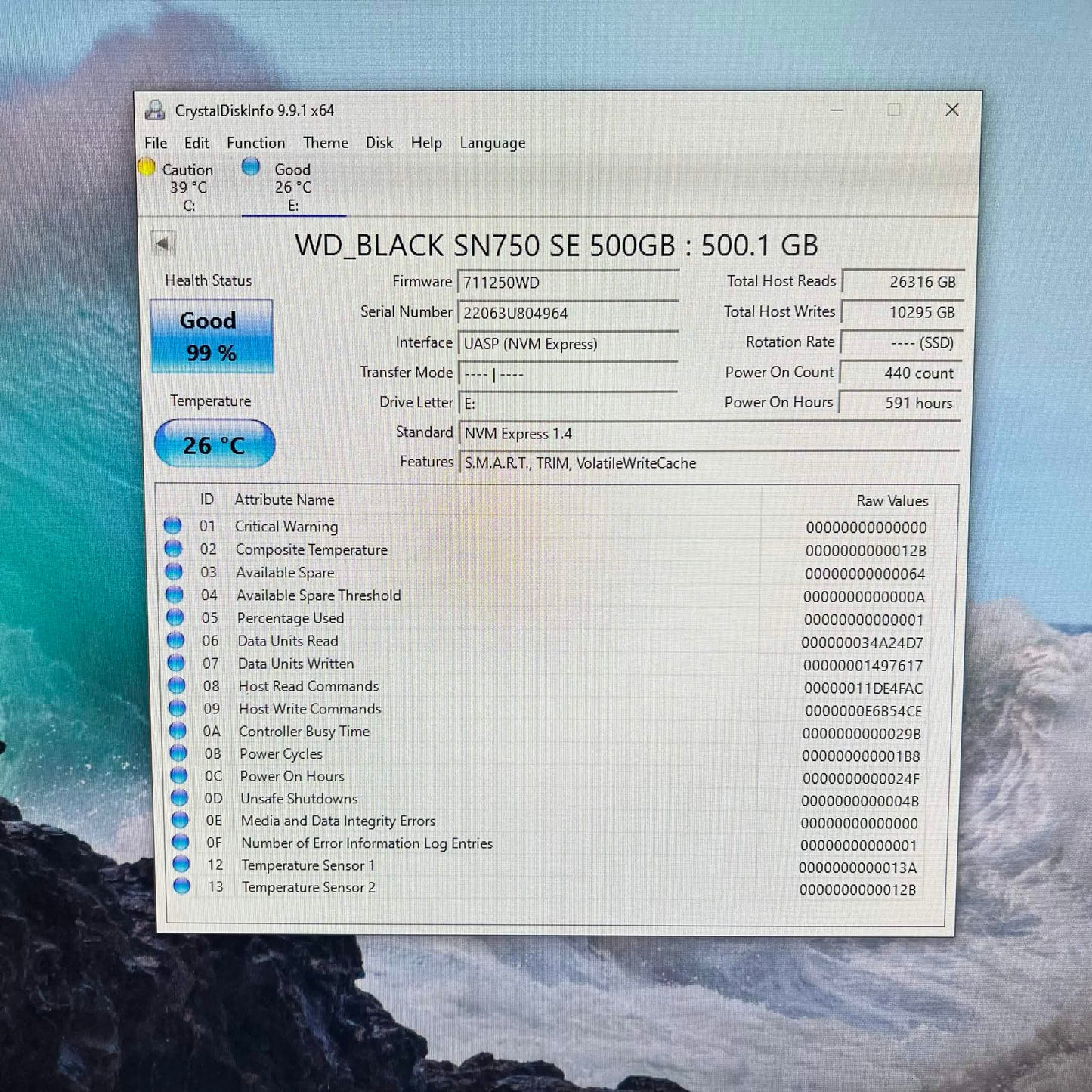Click the ID column header
1092x1092 pixels.
206,500
